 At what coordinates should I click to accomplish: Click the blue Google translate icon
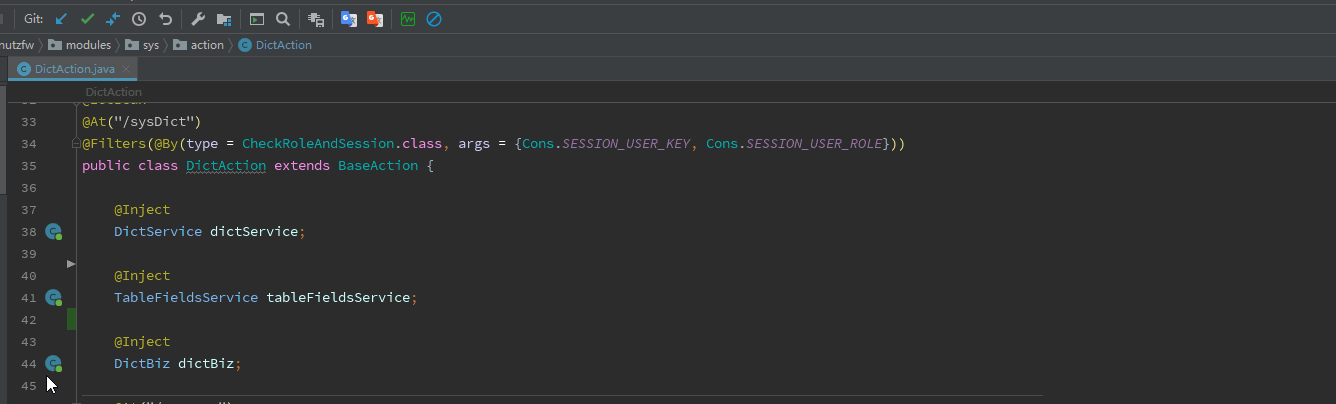[x=349, y=19]
